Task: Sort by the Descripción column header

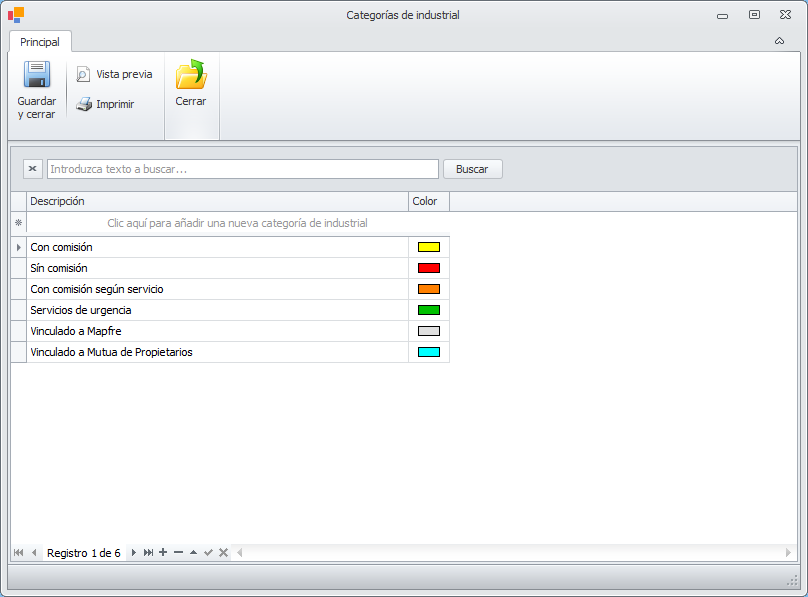Action: click(x=217, y=201)
